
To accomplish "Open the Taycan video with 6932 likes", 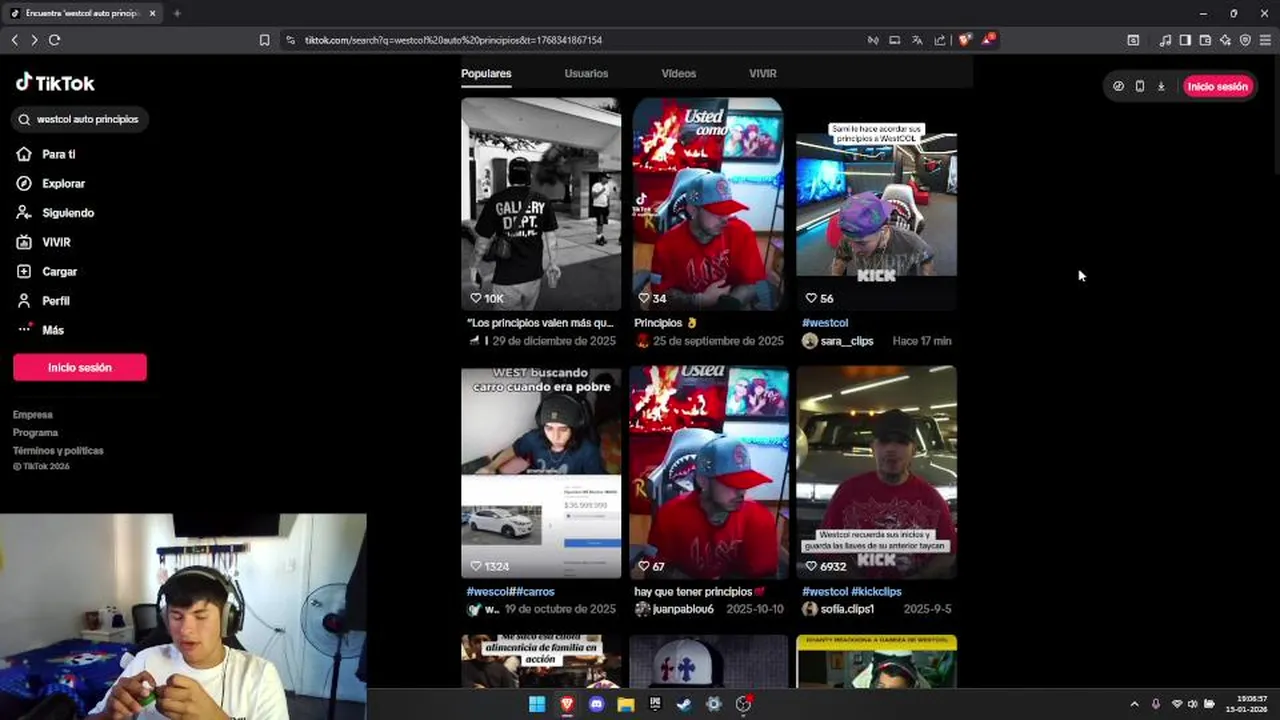I will (x=876, y=472).
